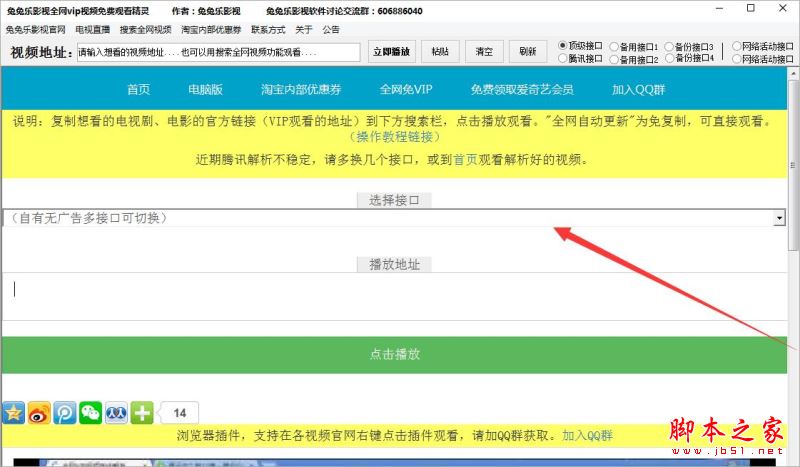This screenshot has width=800, height=467.
Task: Open the 电视直播 menu
Action: tap(92, 30)
